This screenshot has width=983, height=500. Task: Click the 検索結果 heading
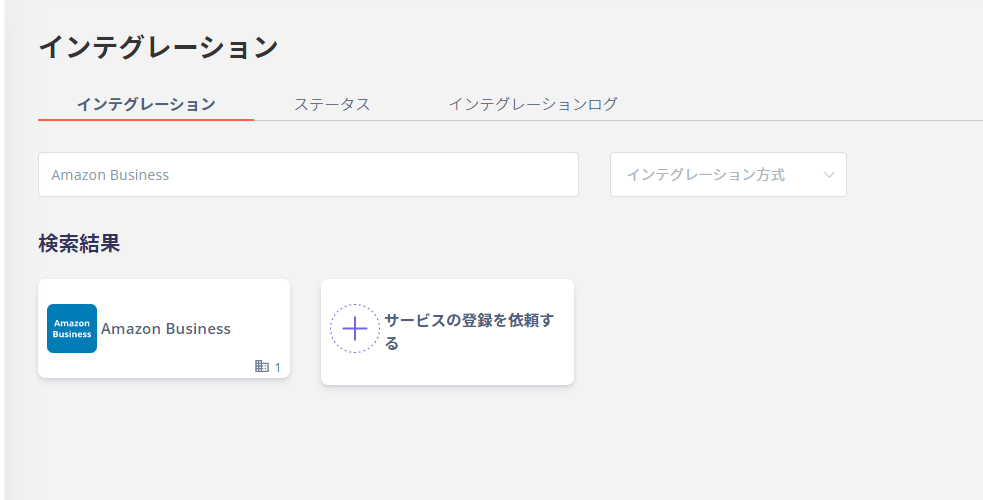click(79, 243)
